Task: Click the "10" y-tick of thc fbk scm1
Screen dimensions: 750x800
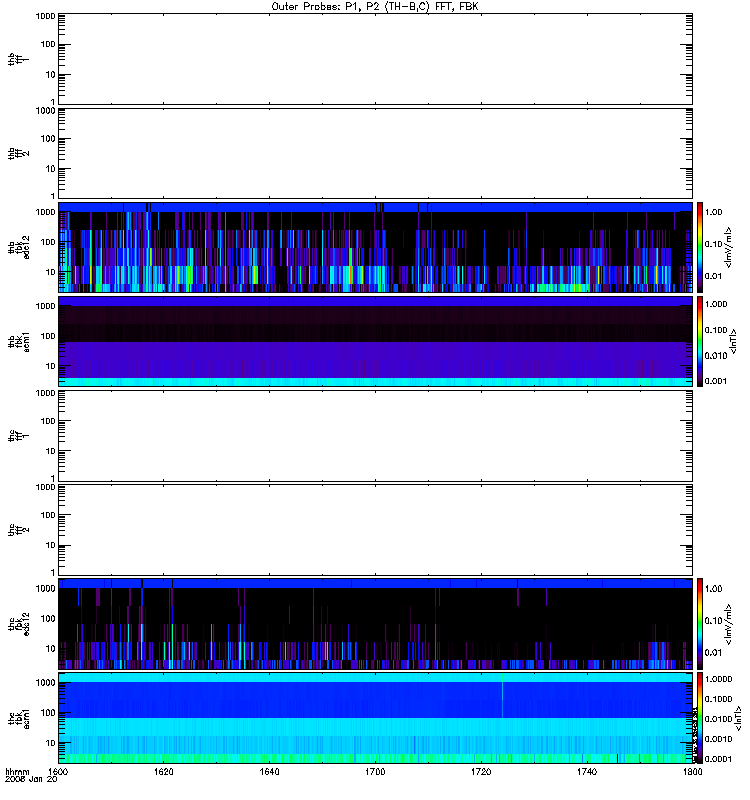Action: click(51, 743)
